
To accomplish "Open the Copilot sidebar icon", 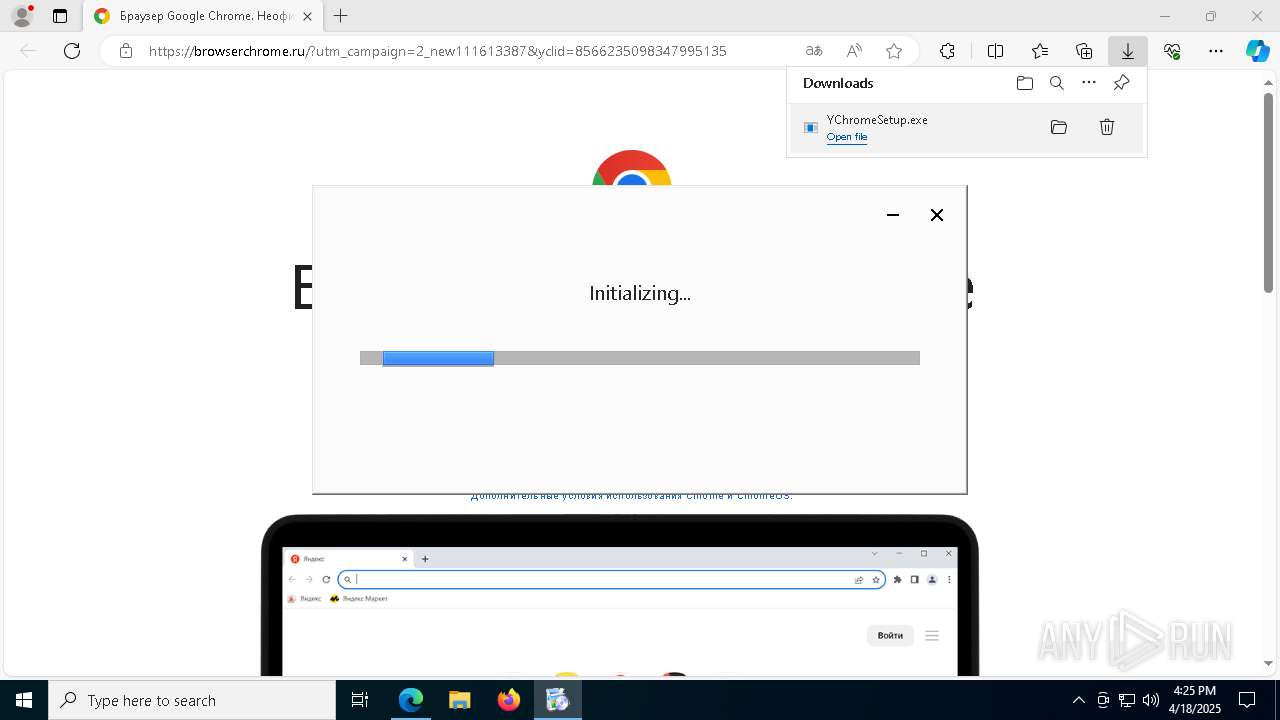I will 1257,51.
